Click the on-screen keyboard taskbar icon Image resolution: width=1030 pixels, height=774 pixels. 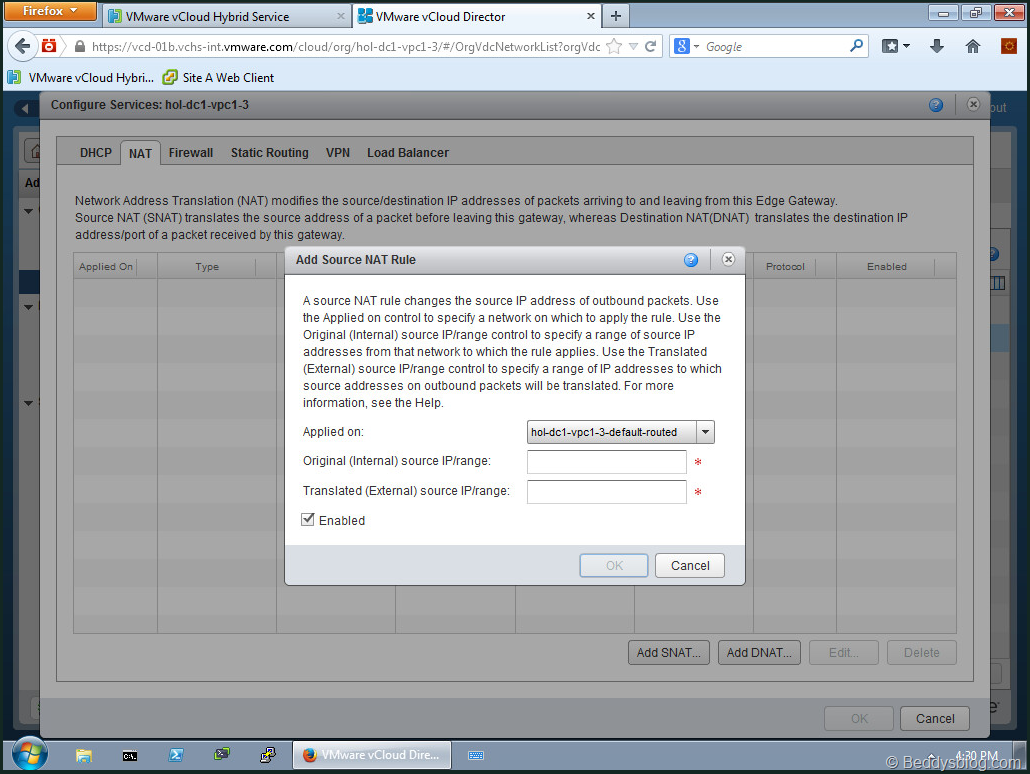[476, 756]
